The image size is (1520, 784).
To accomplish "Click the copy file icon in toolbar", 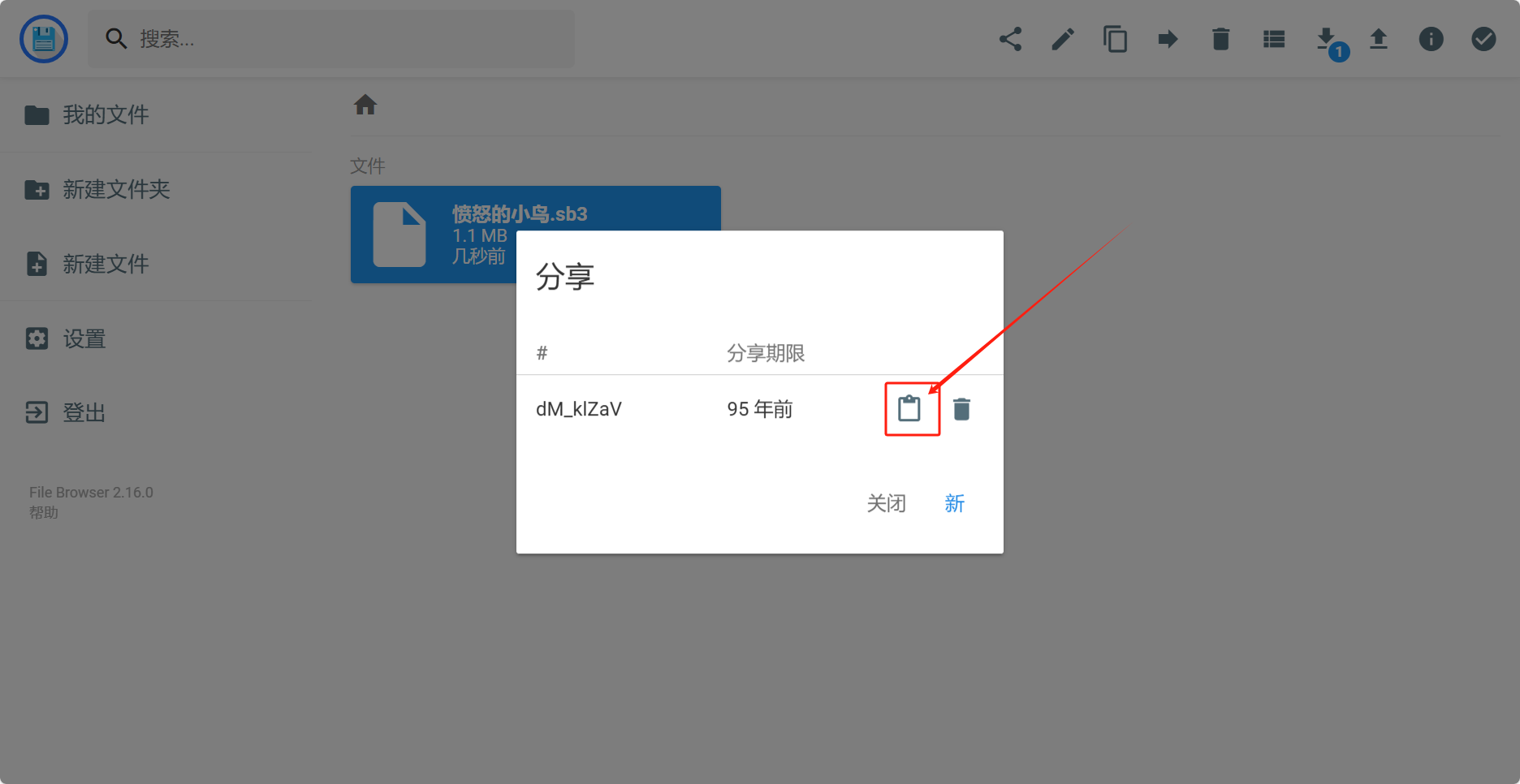I will (x=1116, y=39).
